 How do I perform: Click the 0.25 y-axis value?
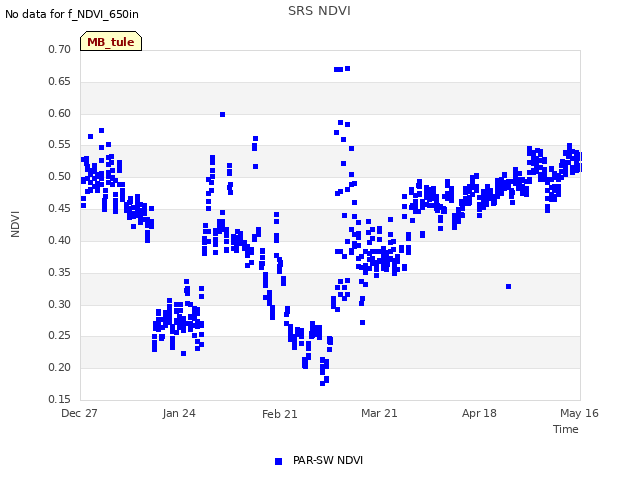pyautogui.click(x=59, y=336)
